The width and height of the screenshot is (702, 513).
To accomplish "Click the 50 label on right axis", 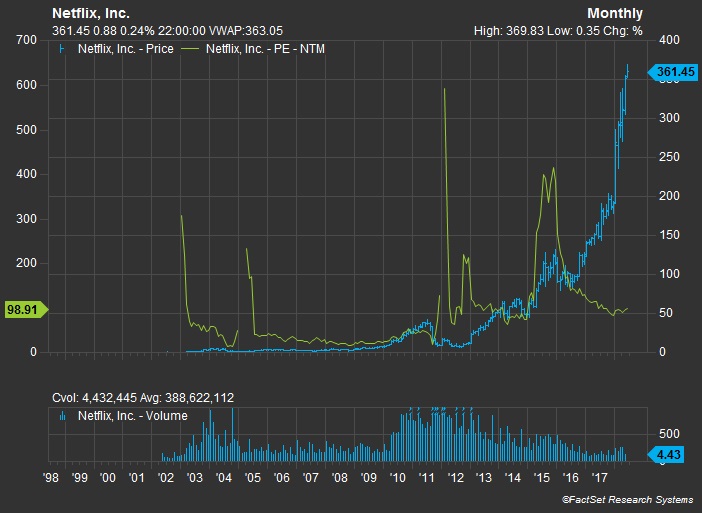I will coord(666,313).
